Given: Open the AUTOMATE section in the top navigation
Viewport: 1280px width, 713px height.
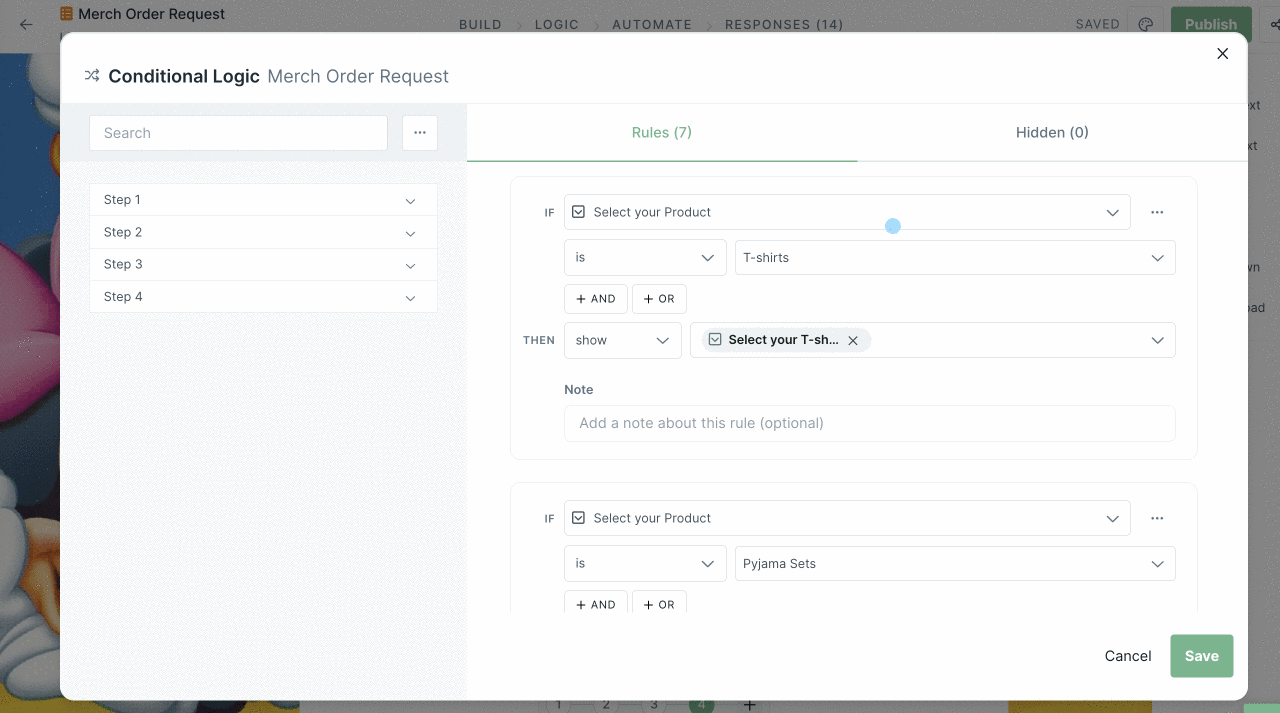Looking at the screenshot, I should tap(652, 24).
